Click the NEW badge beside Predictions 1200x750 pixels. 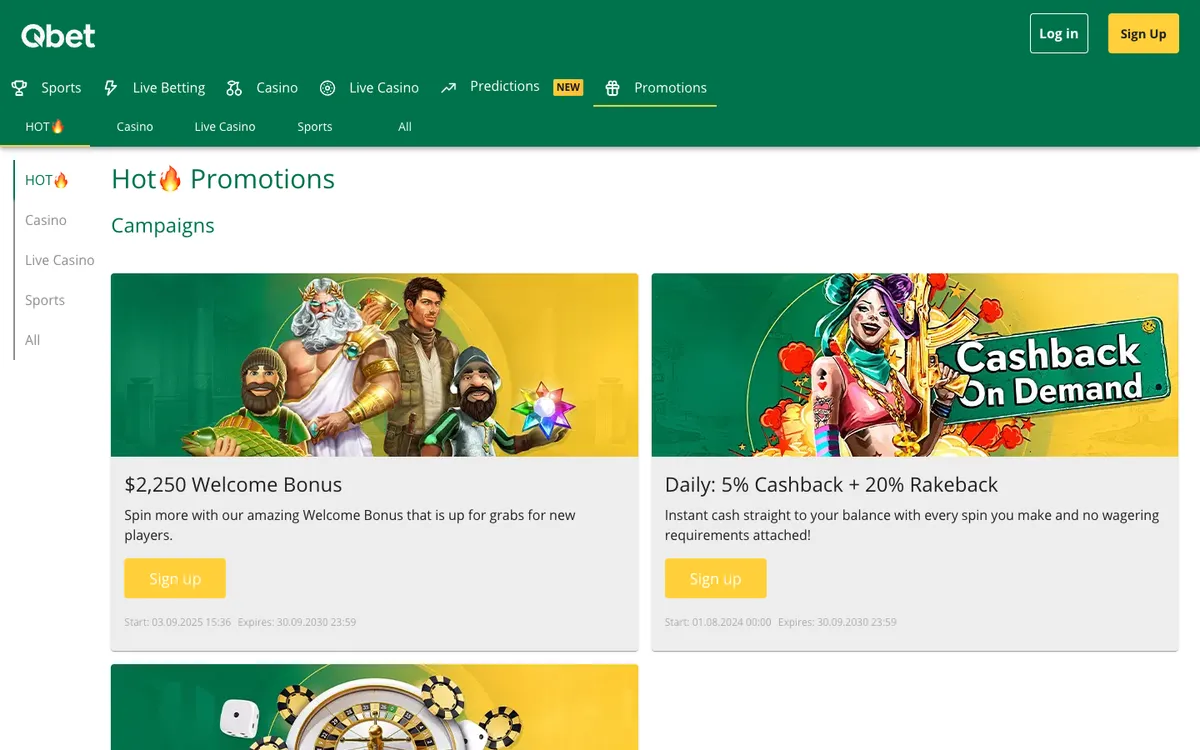(x=568, y=87)
